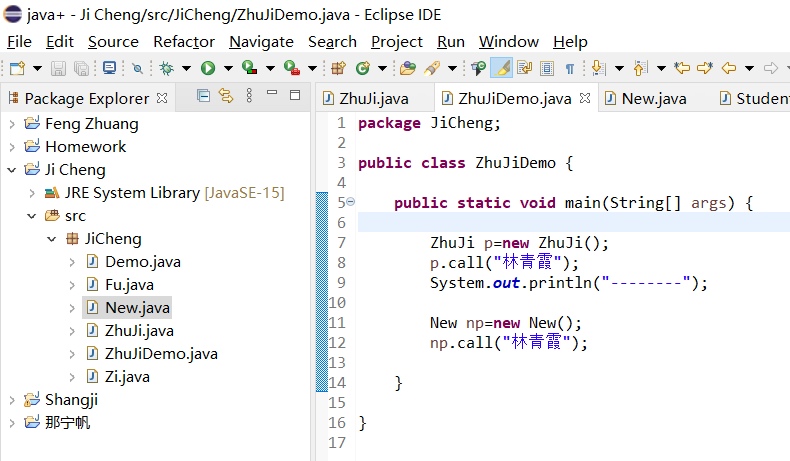Screen dimensions: 790x461
Task: Toggle Block Selection Mode icon
Action: point(547,68)
